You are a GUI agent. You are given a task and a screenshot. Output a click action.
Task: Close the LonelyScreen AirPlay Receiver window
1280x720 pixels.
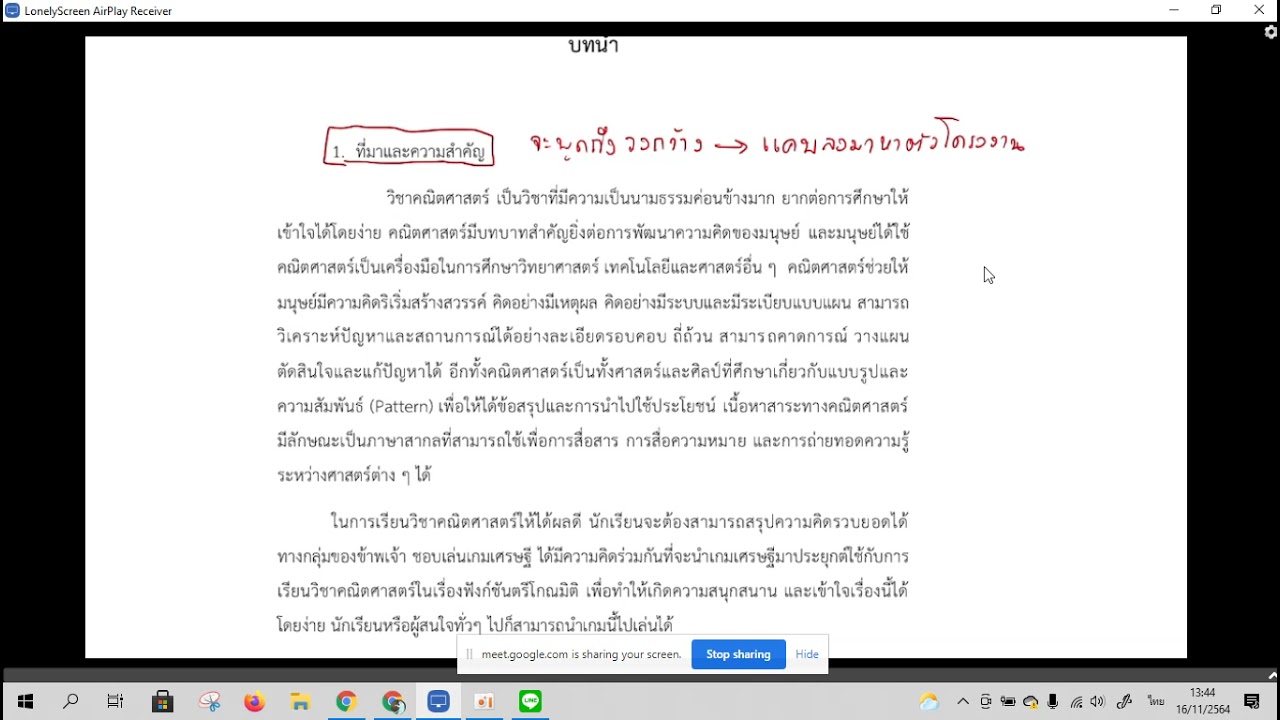(x=1259, y=11)
